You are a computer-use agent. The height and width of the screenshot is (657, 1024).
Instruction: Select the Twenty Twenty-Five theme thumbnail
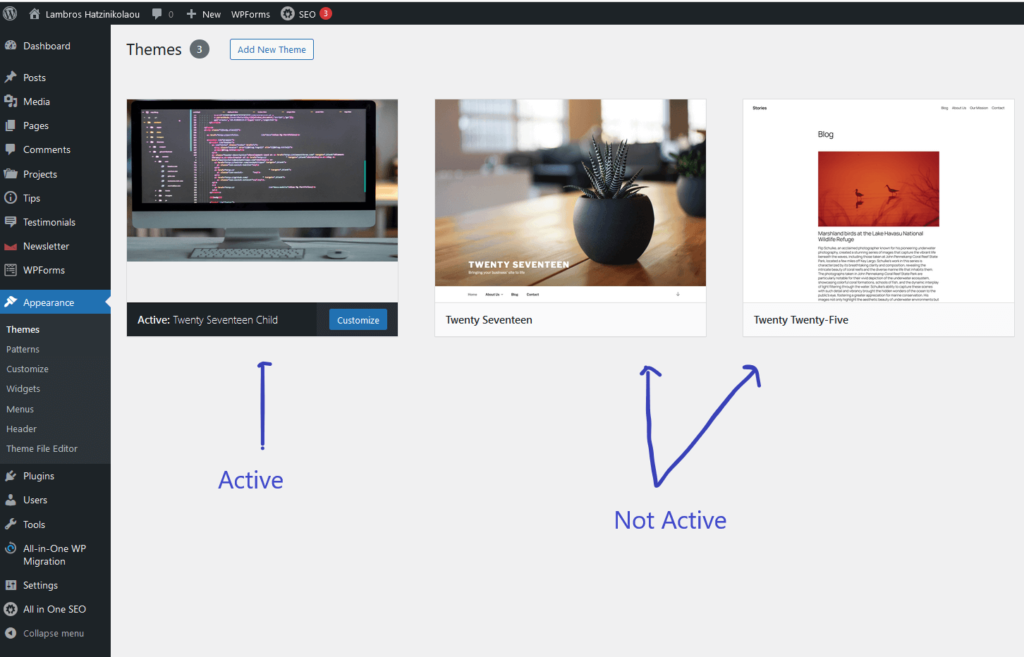tap(878, 200)
